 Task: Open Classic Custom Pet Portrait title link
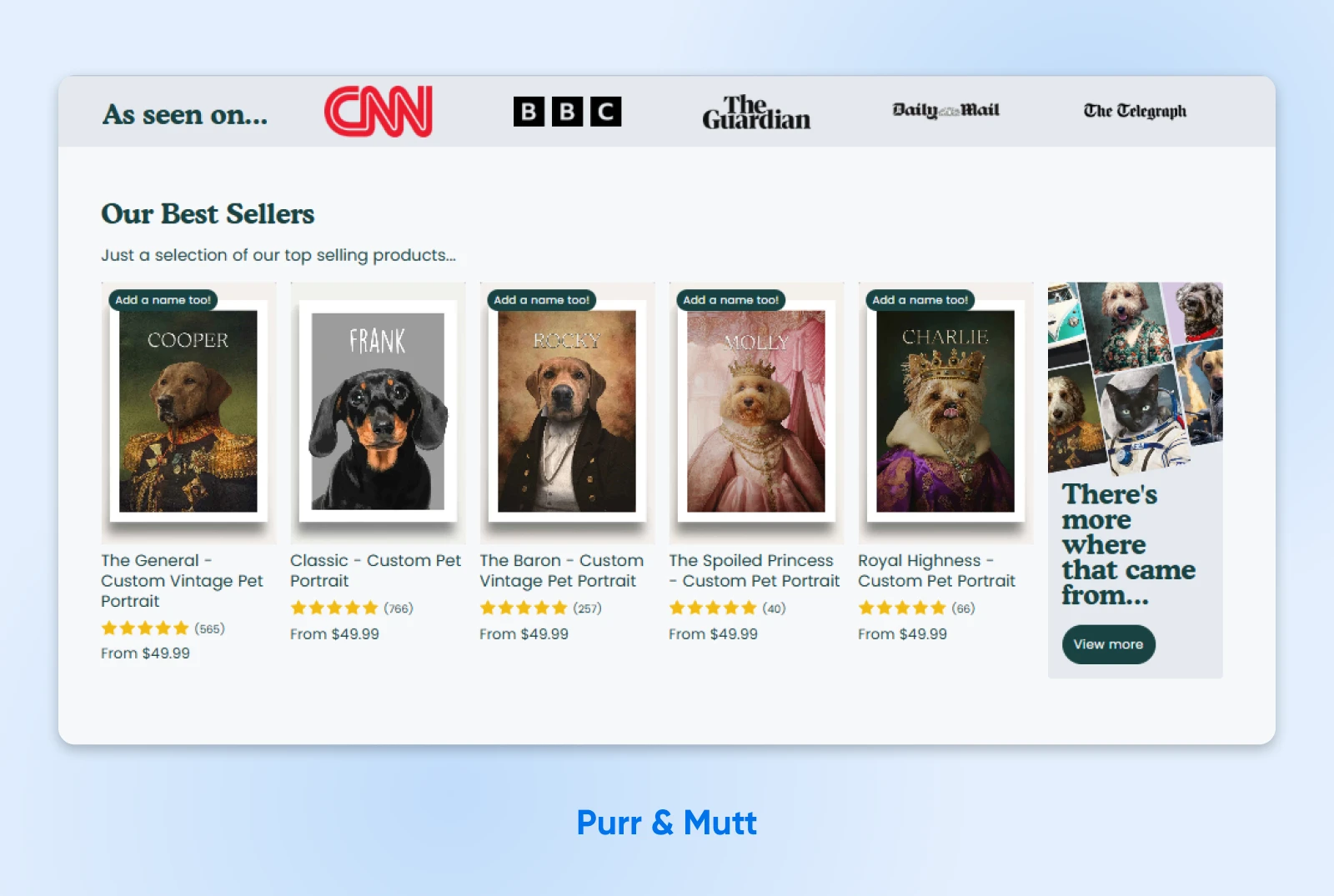(x=375, y=571)
